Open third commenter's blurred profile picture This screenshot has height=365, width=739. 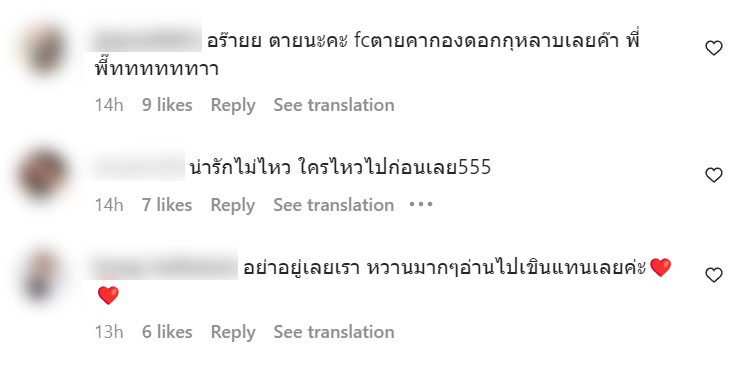pos(41,275)
